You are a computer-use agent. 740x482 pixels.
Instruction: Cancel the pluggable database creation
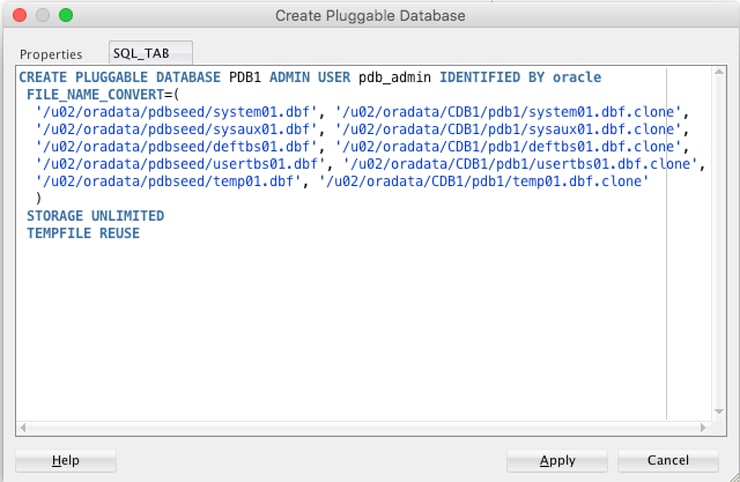coord(668,460)
